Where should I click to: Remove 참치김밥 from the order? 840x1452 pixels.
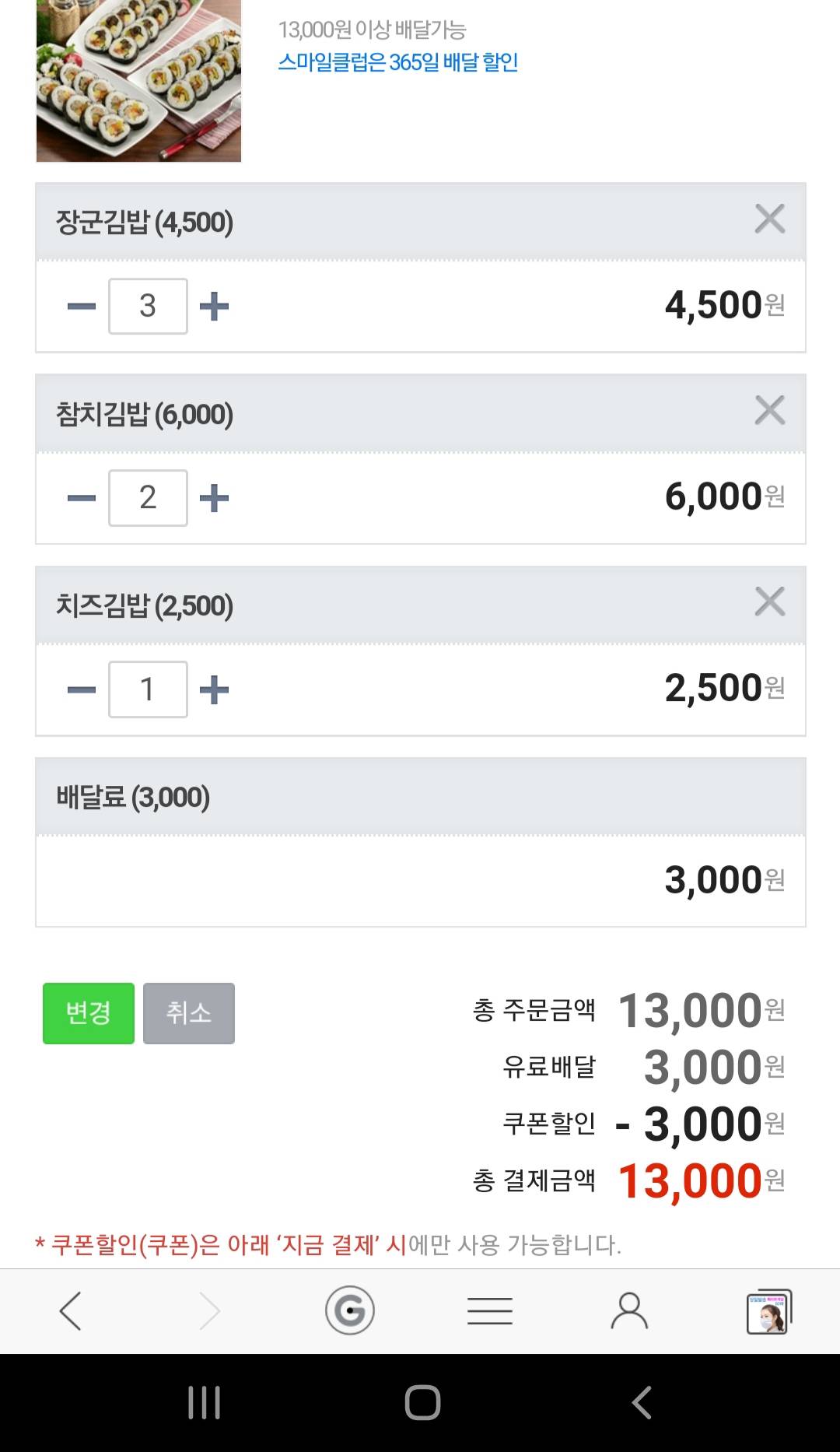769,410
